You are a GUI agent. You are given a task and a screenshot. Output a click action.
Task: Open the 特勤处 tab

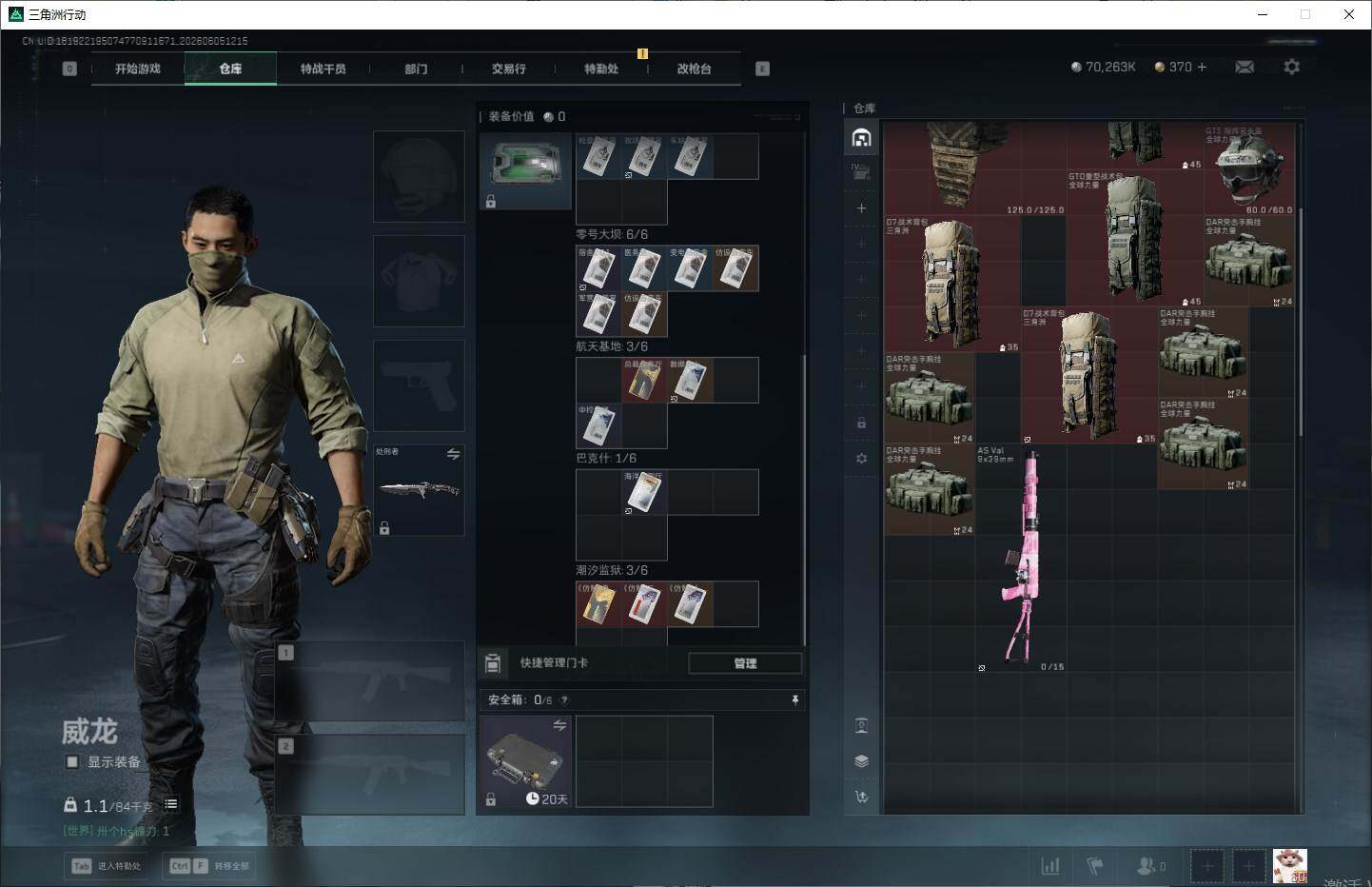click(x=601, y=69)
